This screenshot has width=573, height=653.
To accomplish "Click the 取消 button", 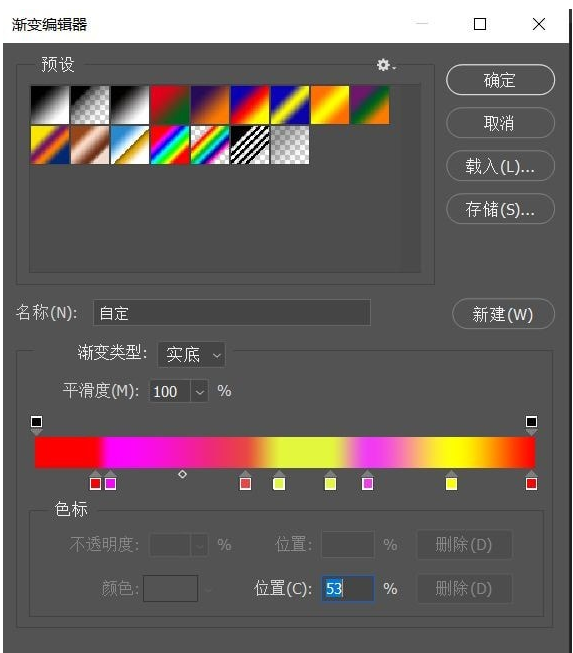I will [x=500, y=123].
